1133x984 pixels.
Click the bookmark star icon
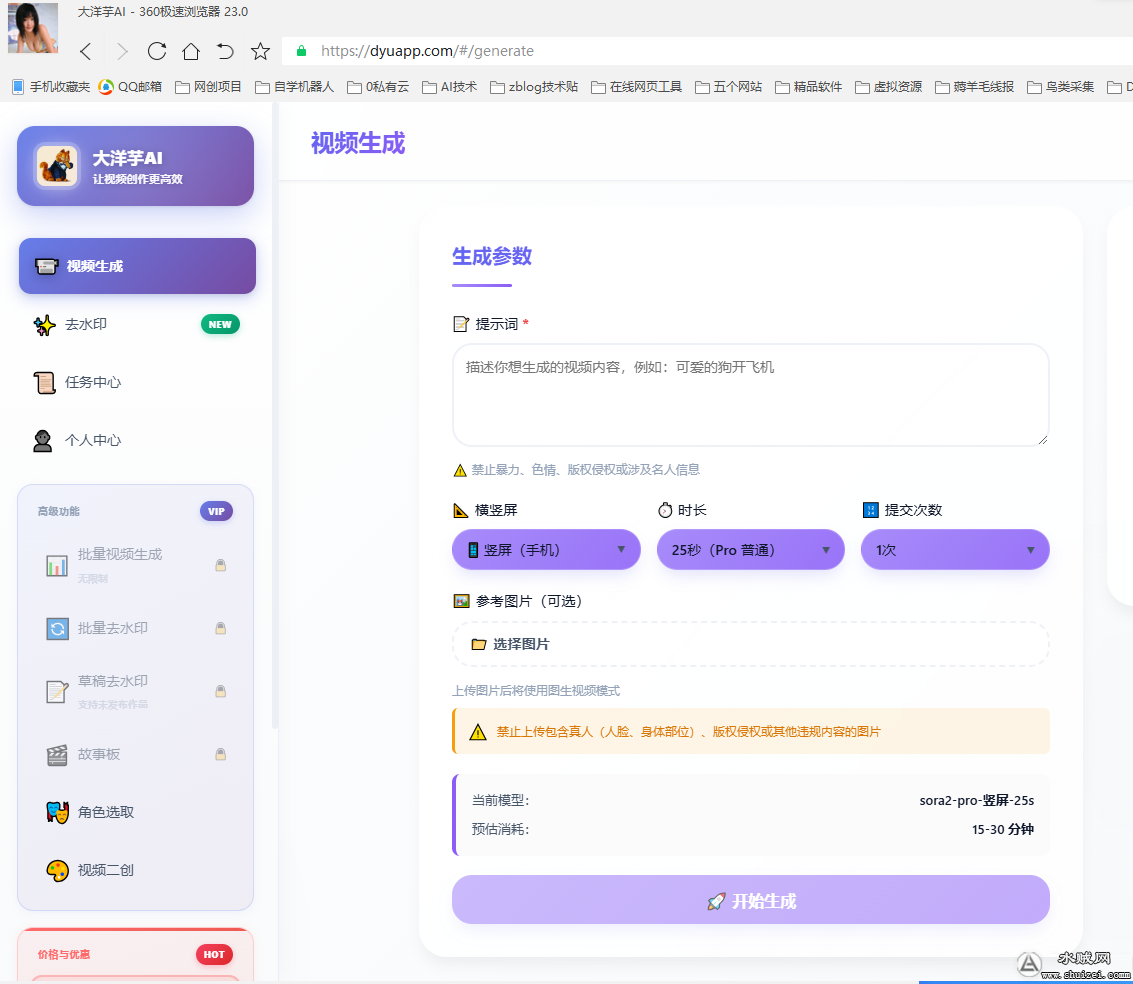tap(260, 51)
